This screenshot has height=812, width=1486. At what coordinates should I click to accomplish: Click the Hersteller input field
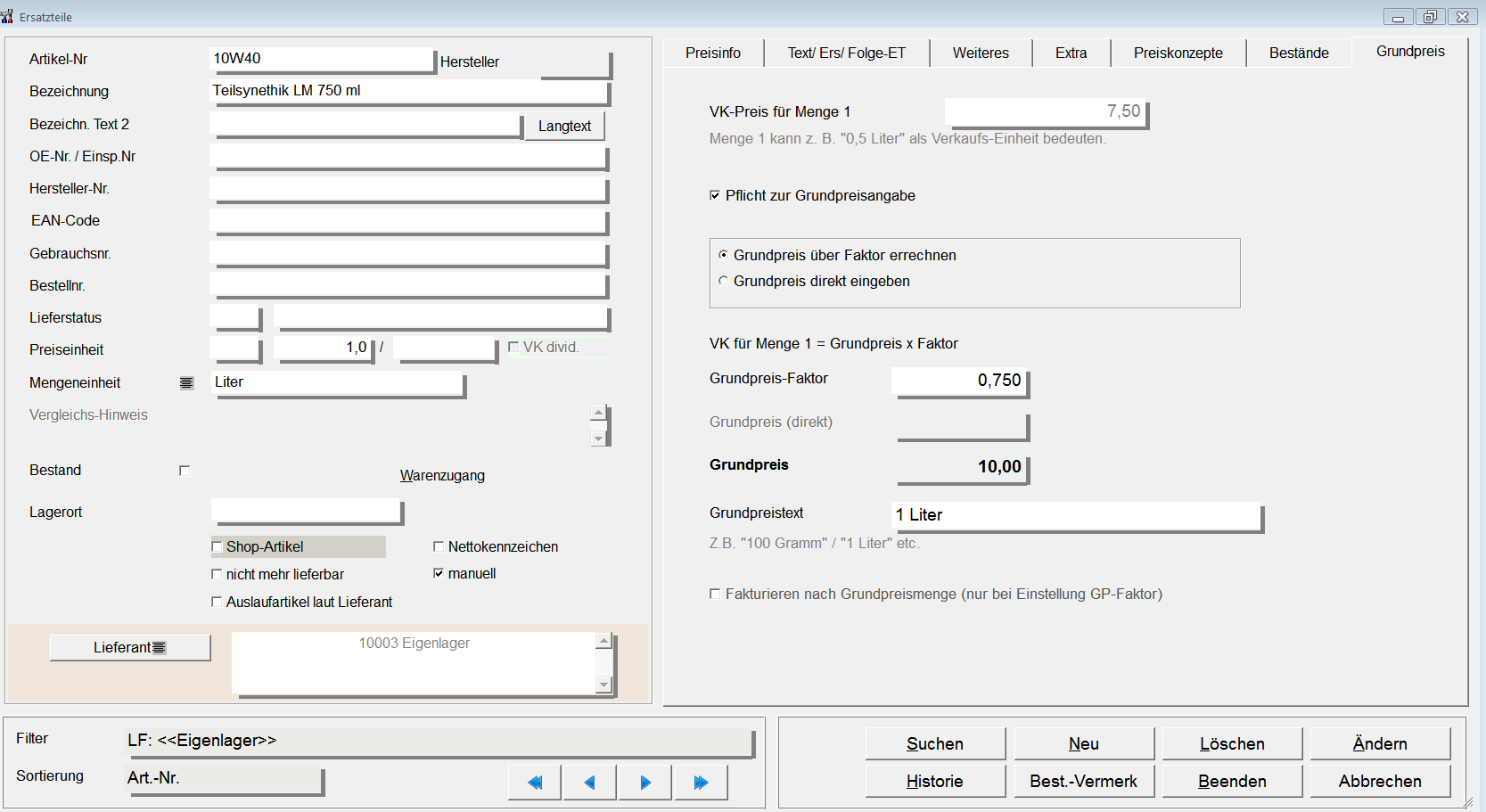click(x=576, y=64)
